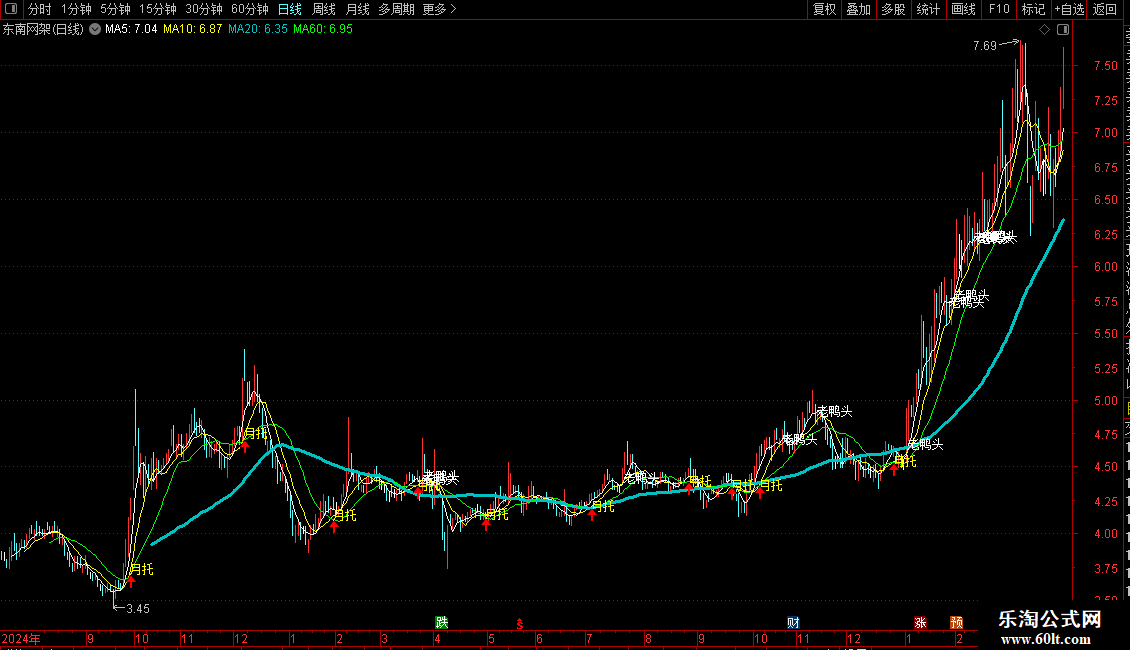Image resolution: width=1130 pixels, height=650 pixels.
Task: Click the green 跌 event marker on timeline
Action: click(442, 622)
